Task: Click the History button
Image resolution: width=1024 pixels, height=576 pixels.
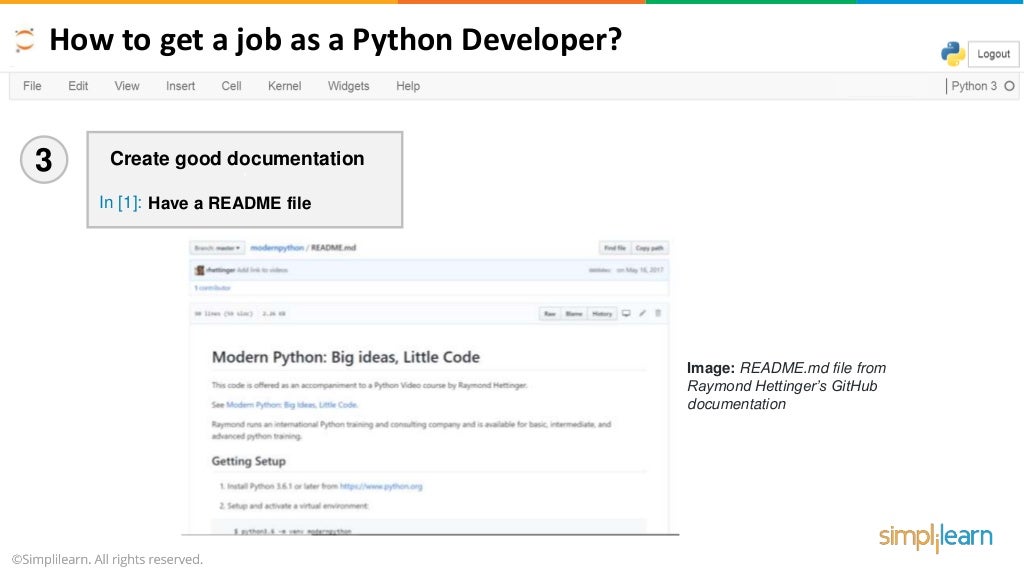Action: pos(602,314)
